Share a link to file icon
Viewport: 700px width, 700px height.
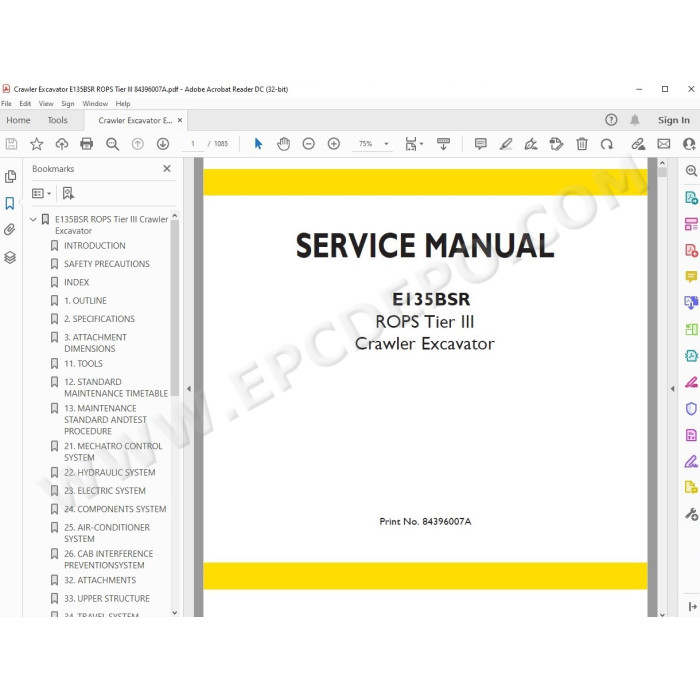click(638, 144)
